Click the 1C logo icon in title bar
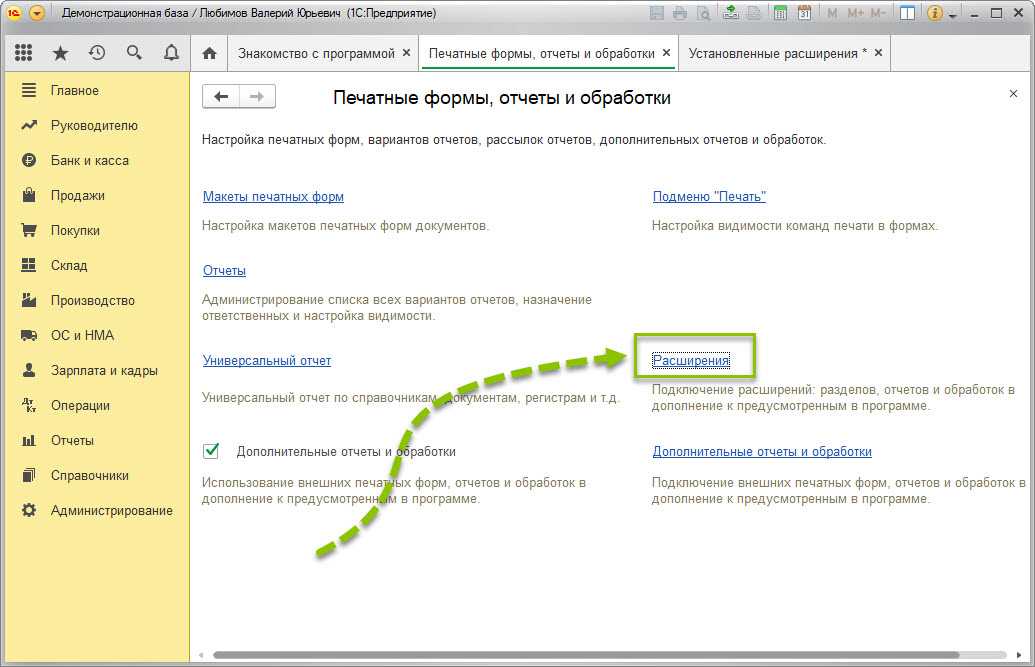The height and width of the screenshot is (667, 1035). (x=14, y=13)
